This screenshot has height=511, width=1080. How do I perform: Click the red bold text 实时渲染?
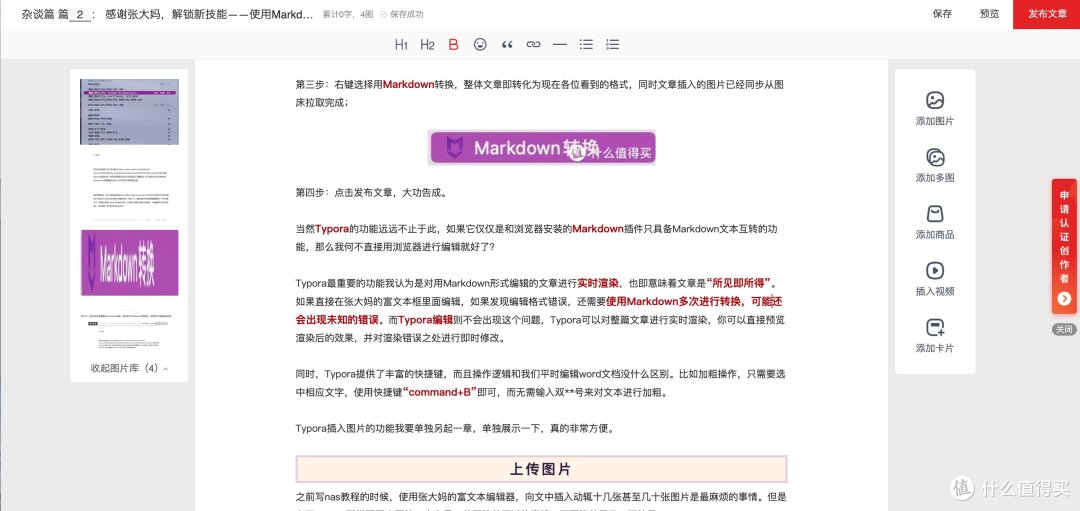click(x=596, y=282)
